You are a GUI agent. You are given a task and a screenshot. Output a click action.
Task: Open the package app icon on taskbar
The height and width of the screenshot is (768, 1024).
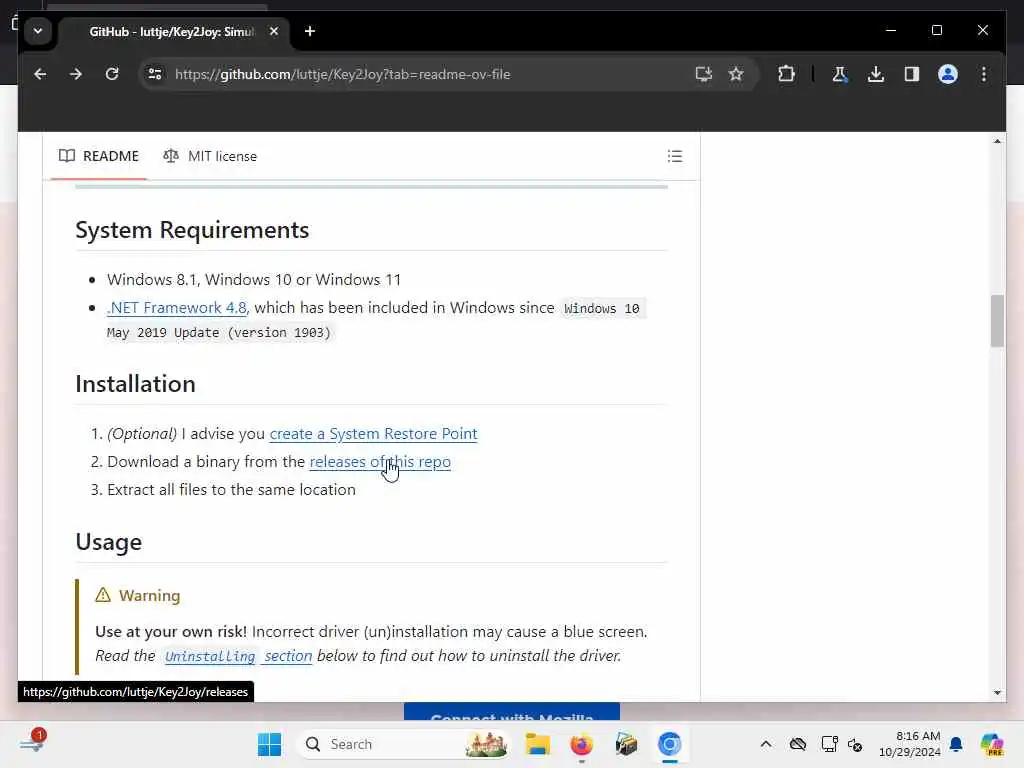[626, 744]
